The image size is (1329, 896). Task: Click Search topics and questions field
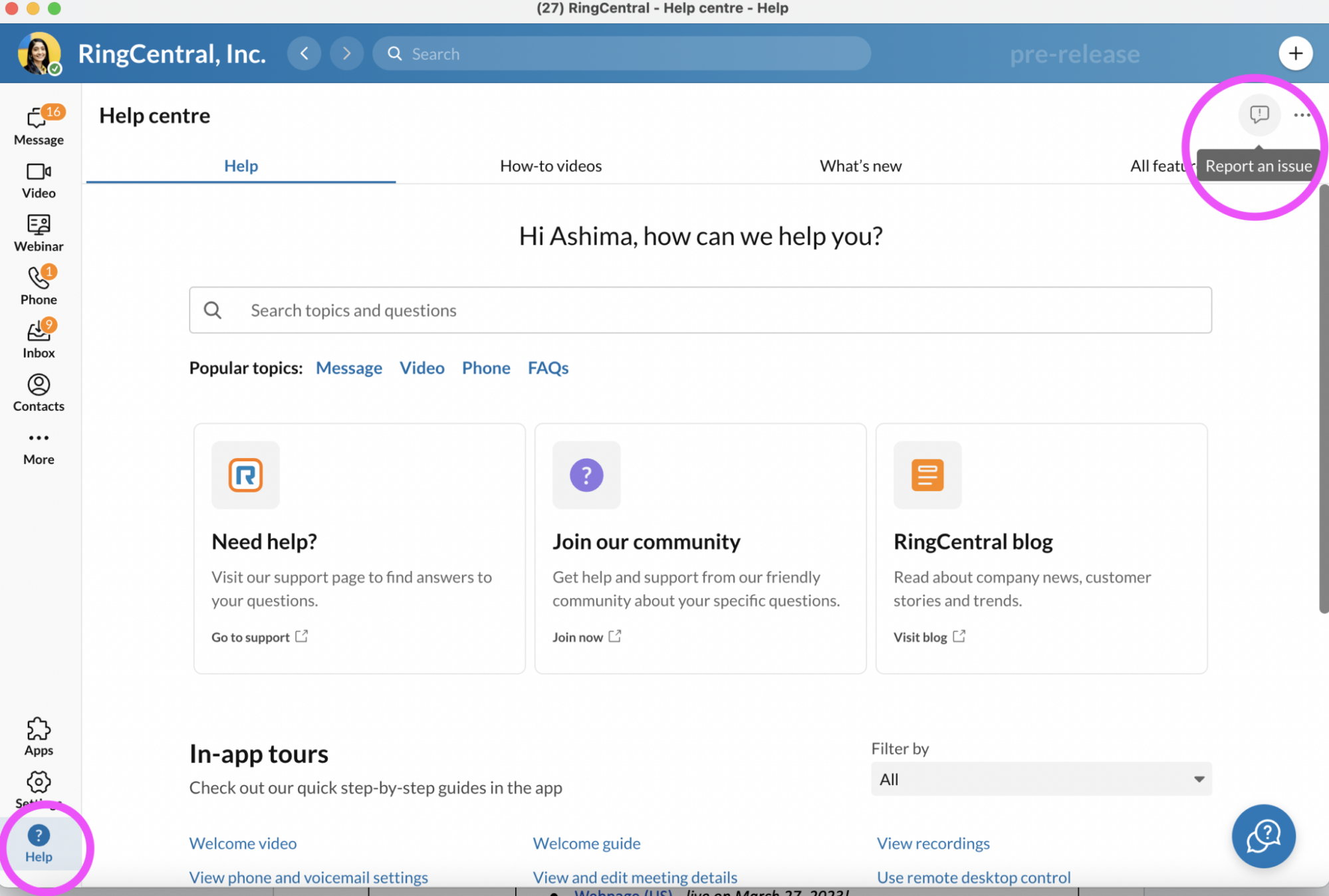pyautogui.click(x=699, y=310)
